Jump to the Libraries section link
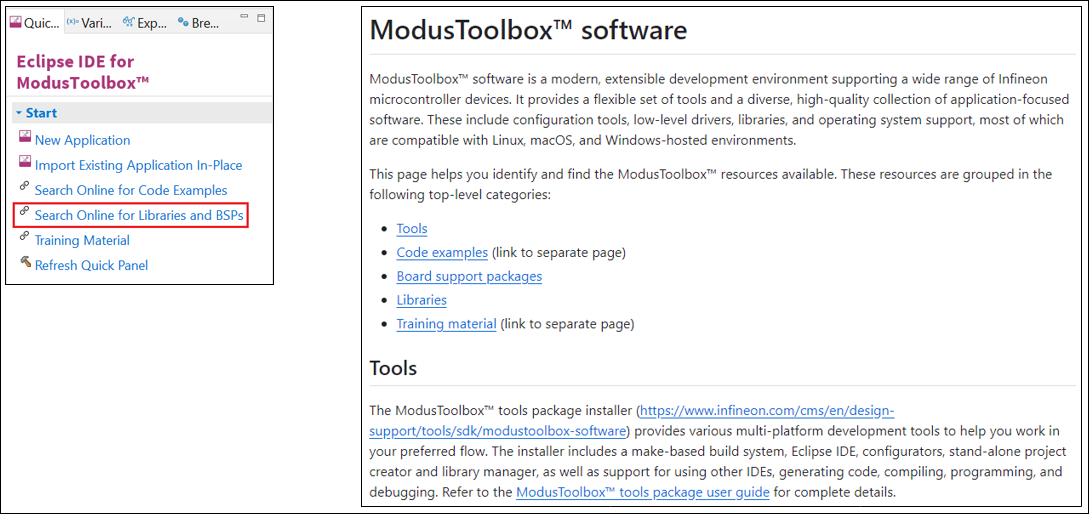 click(422, 300)
